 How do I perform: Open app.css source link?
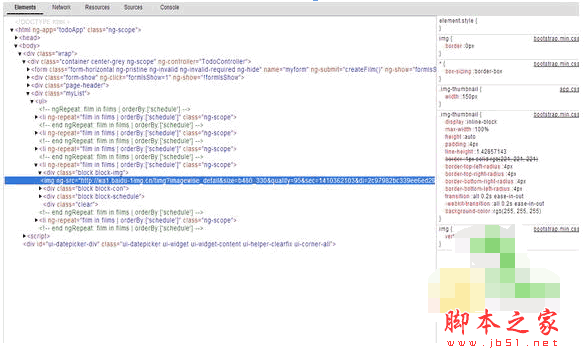(x=569, y=90)
